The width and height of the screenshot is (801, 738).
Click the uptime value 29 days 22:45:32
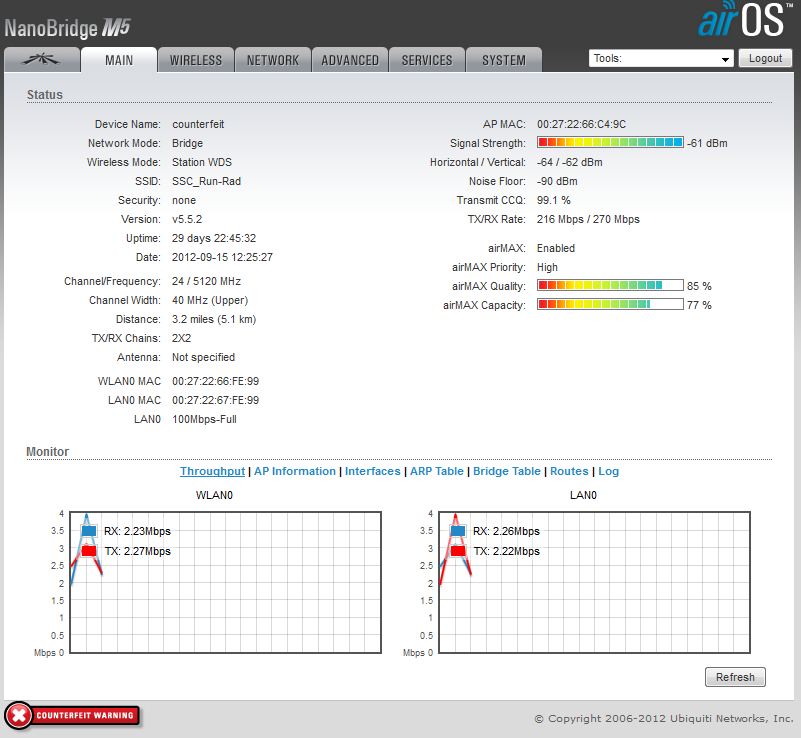[214, 238]
